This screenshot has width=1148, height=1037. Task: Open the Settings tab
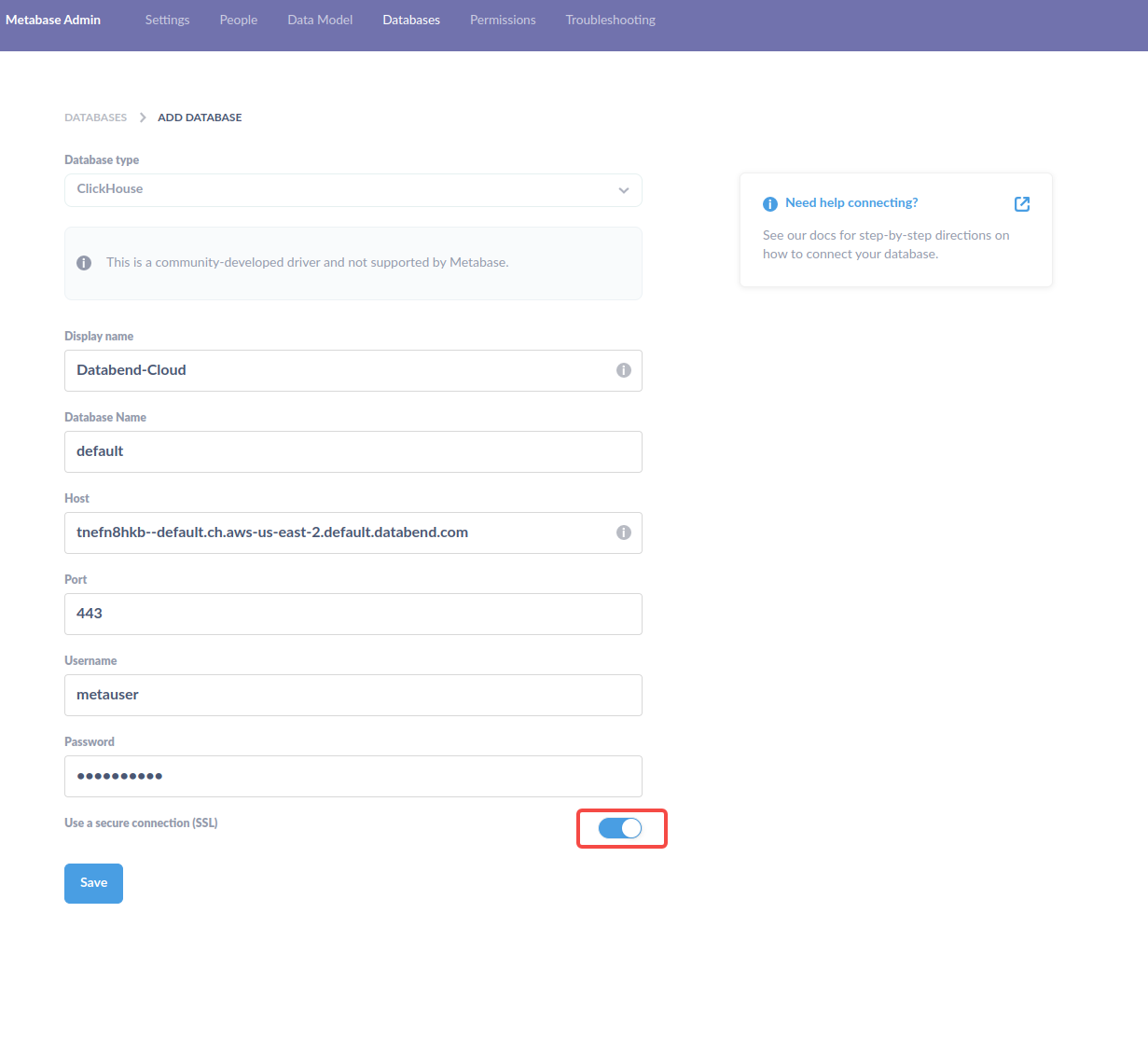[x=167, y=20]
